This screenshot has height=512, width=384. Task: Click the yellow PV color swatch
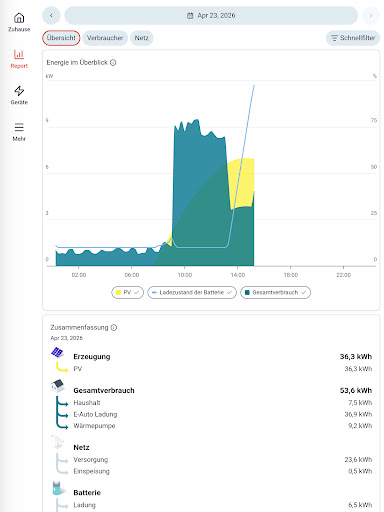coord(118,292)
